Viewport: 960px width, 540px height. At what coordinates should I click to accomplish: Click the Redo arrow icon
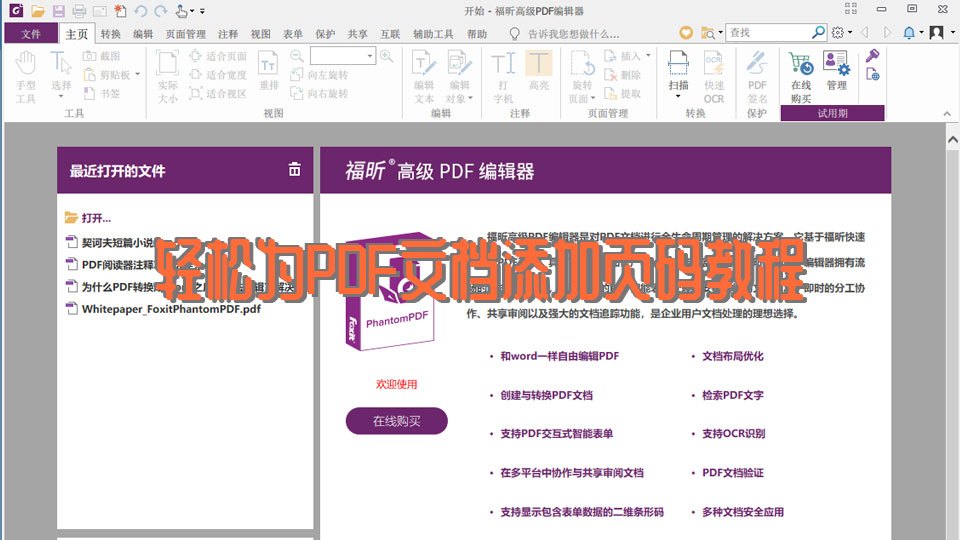(x=160, y=11)
